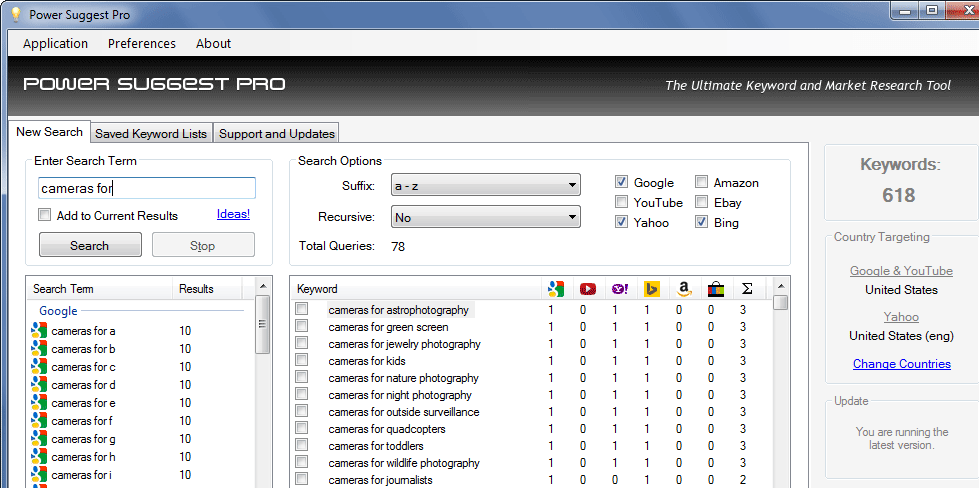Enable the Ebay search engine checkbox
The width and height of the screenshot is (979, 488).
click(702, 202)
